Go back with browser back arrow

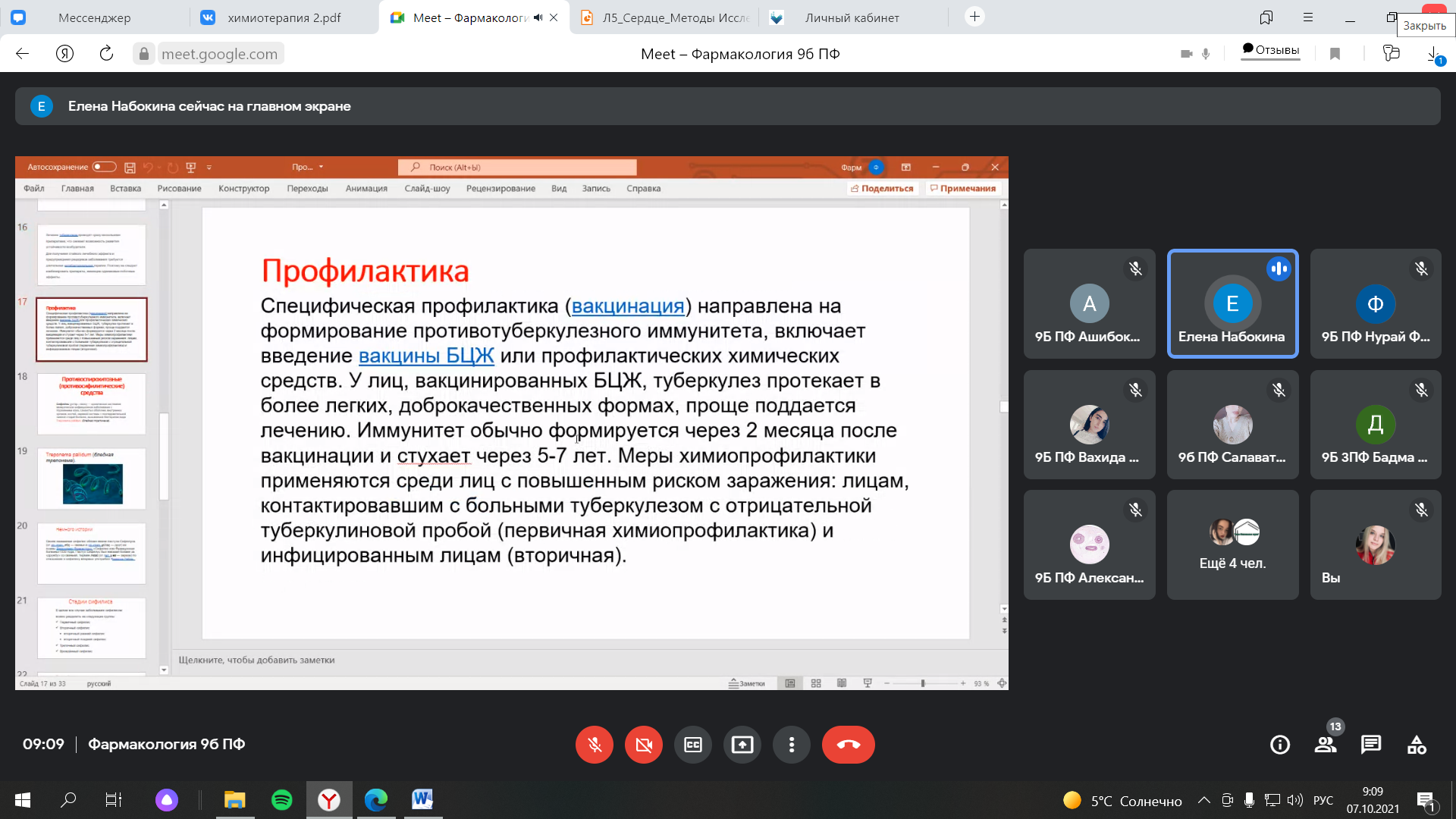(x=23, y=54)
